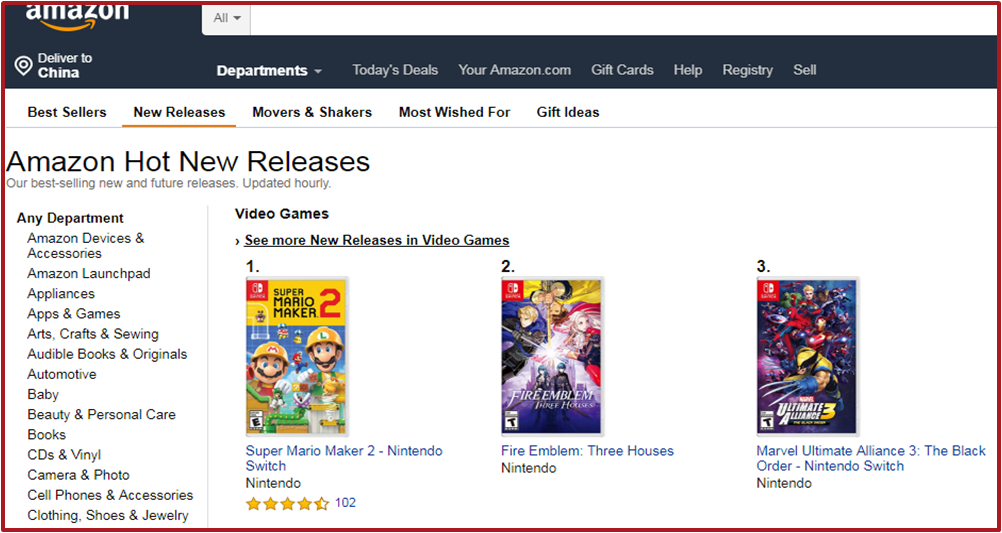Click Today's Deals in the navigation bar
The image size is (1002, 533).
coord(395,70)
